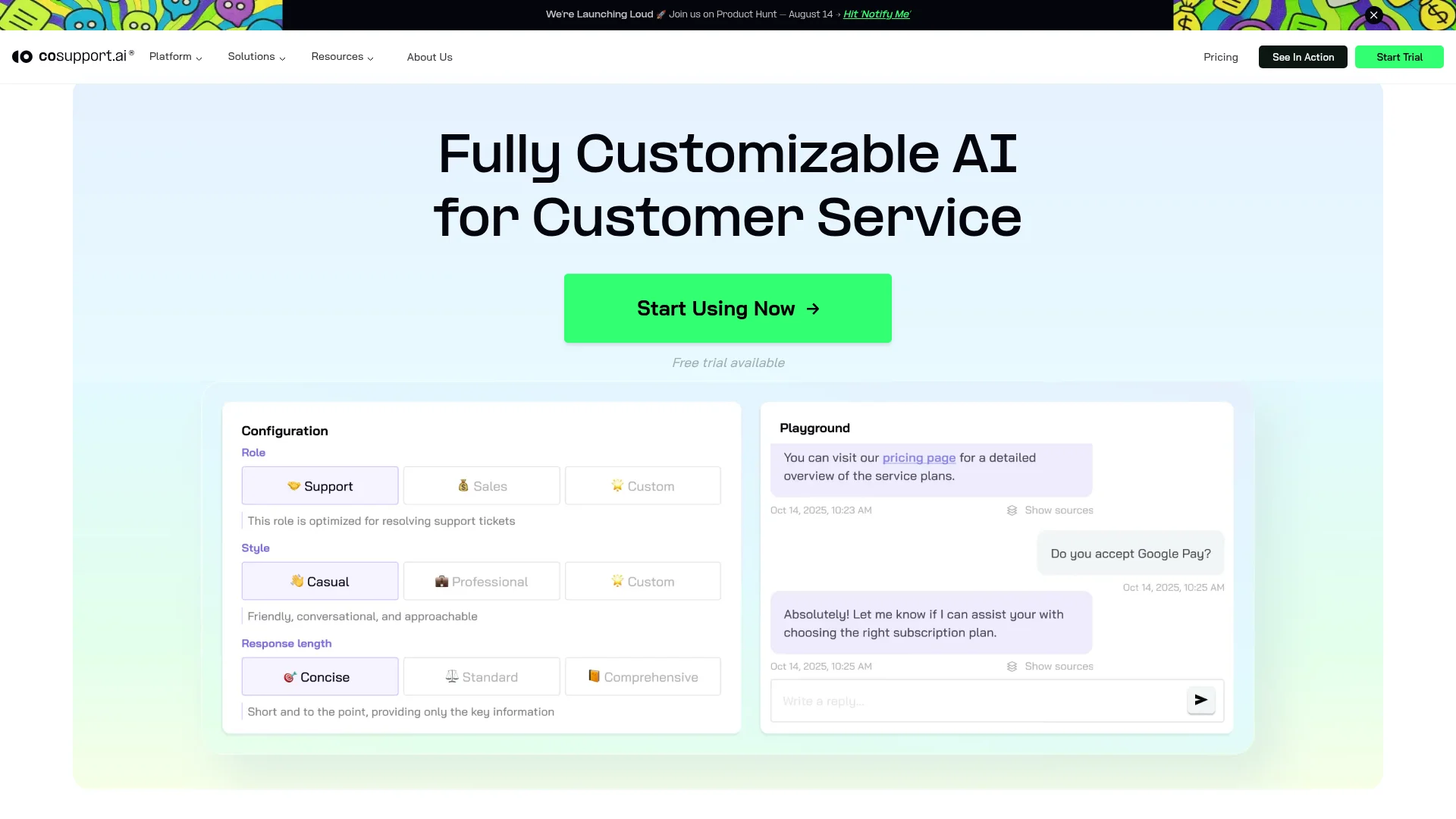Select the Comprehensive response length
This screenshot has width=1456, height=819.
click(642, 676)
